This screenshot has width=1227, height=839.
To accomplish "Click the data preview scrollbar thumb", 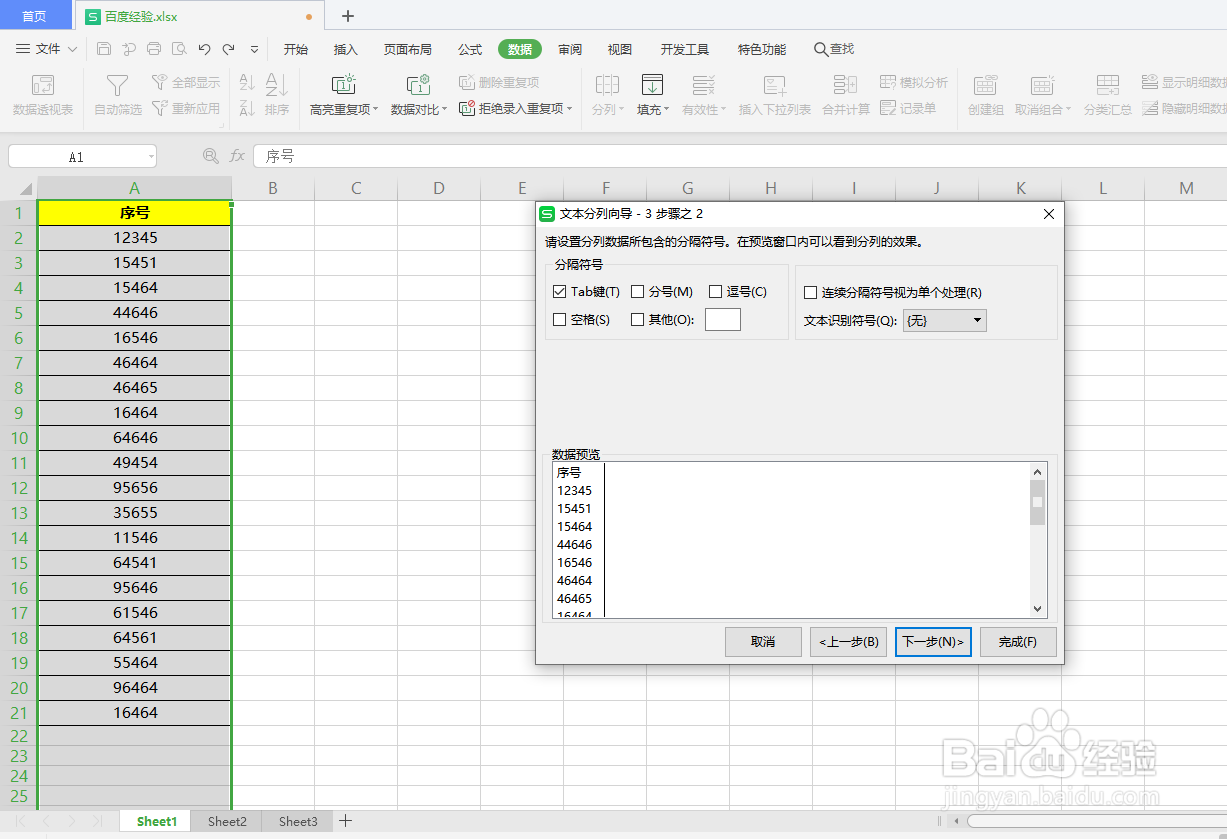I will pos(1037,502).
